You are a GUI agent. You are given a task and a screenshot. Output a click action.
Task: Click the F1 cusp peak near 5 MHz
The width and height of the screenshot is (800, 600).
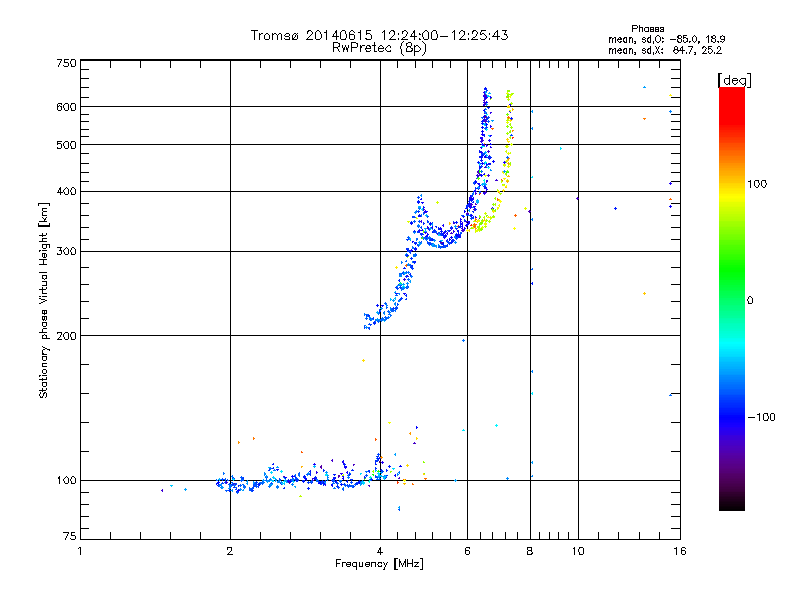click(x=420, y=197)
